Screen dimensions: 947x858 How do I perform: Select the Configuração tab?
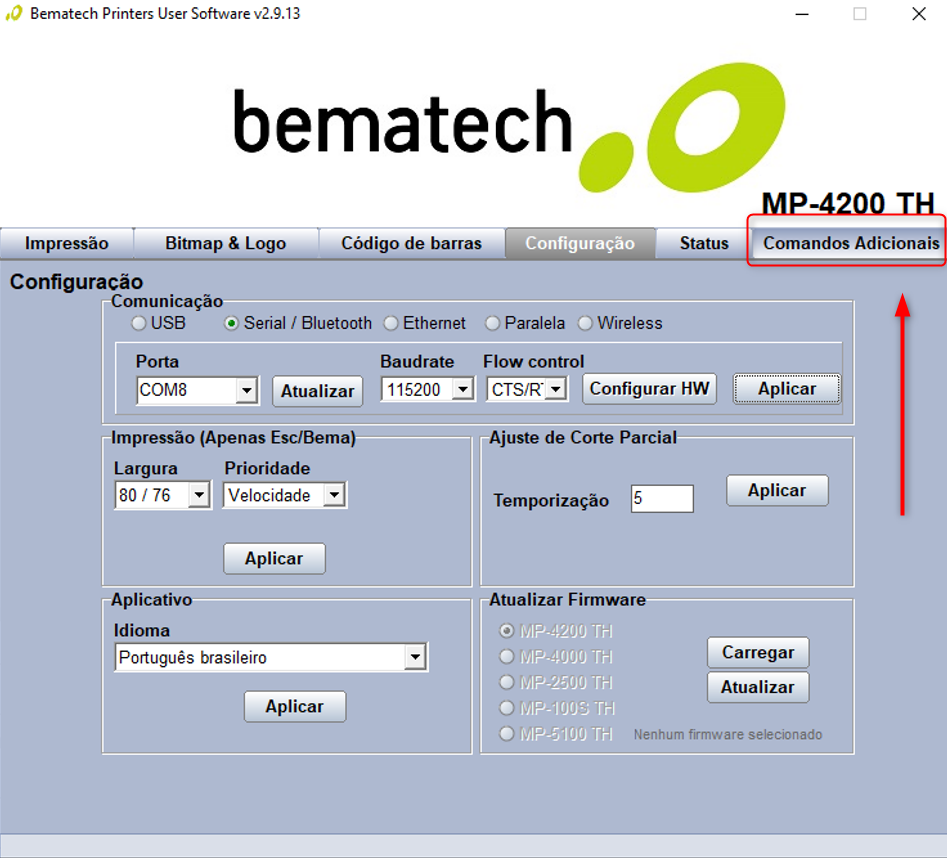[x=580, y=243]
